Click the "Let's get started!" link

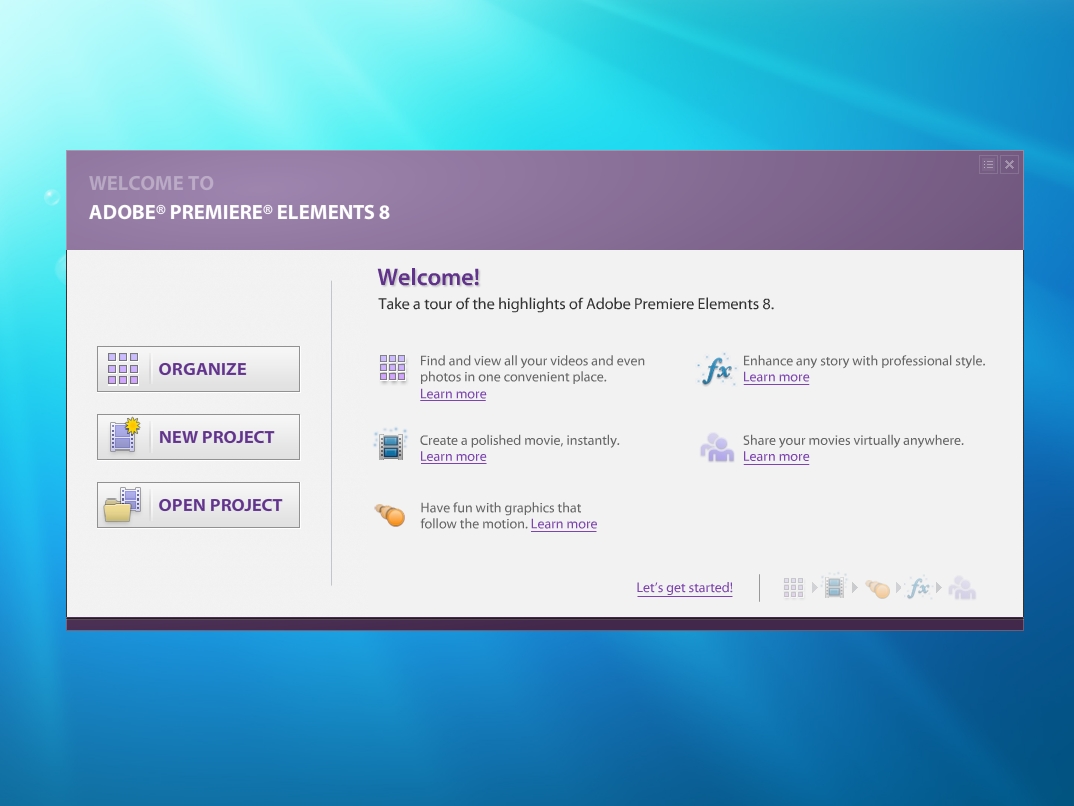click(x=684, y=588)
